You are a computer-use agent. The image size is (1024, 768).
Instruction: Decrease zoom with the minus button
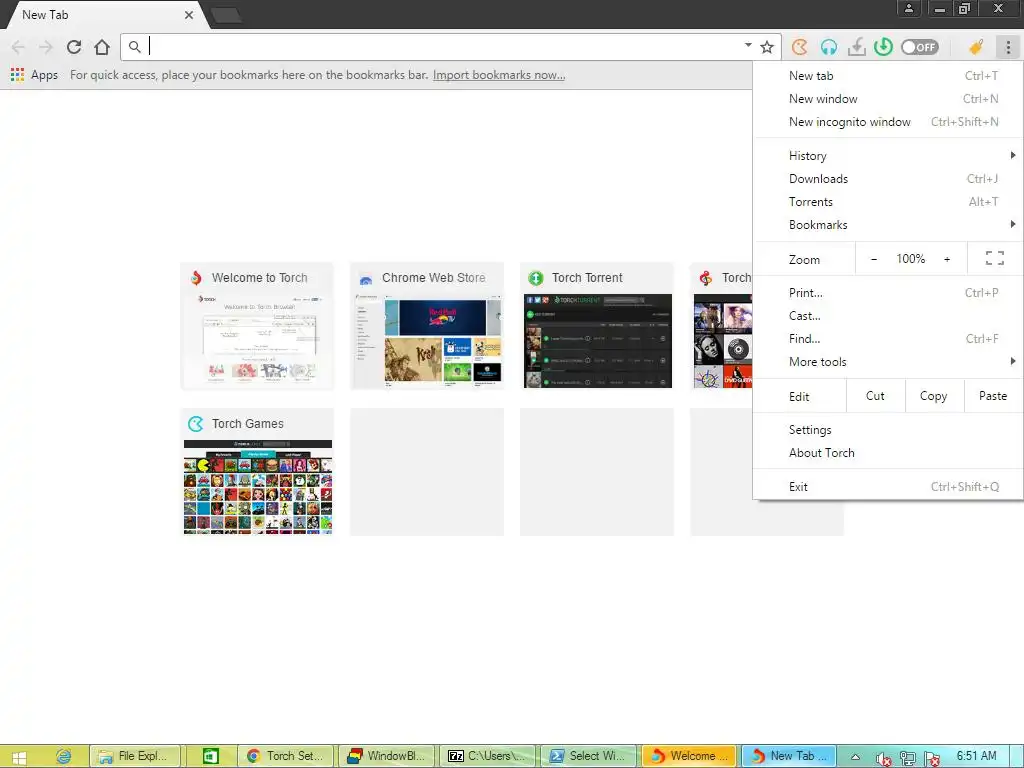pyautogui.click(x=874, y=259)
